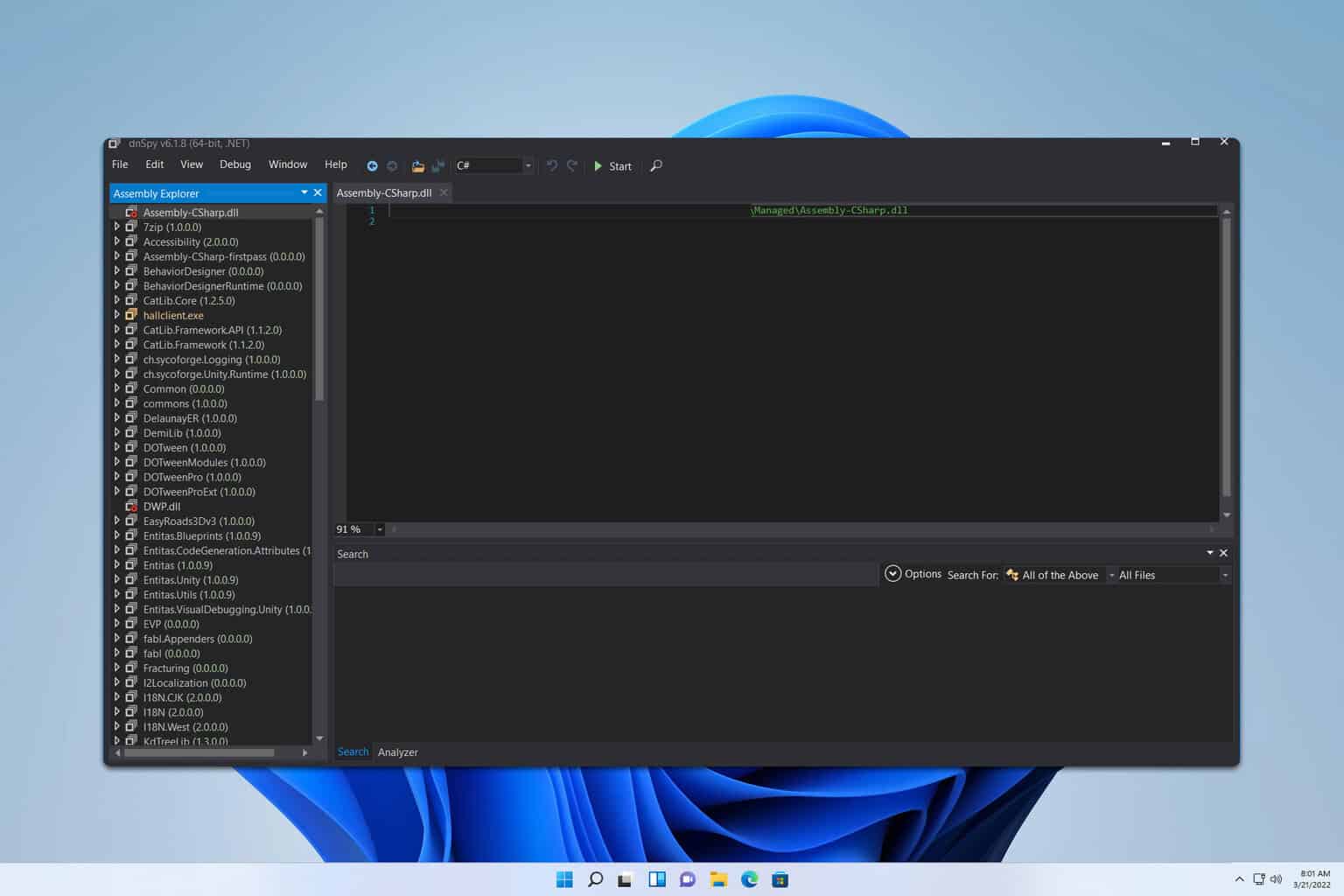Switch to the Analyzer tab
Image resolution: width=1344 pixels, height=896 pixels.
point(397,752)
